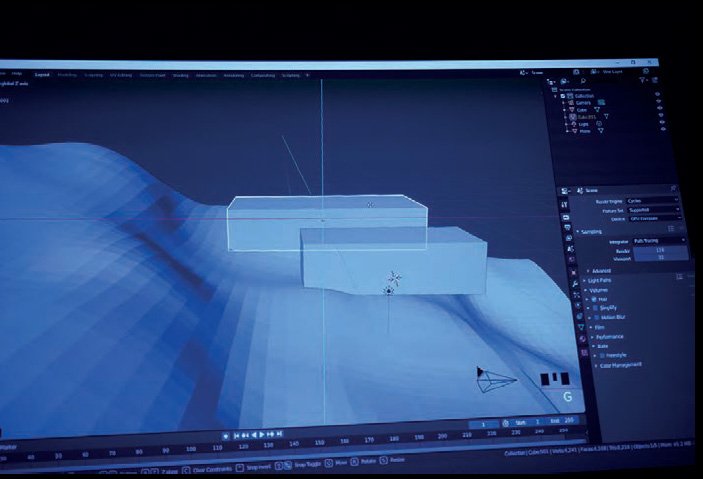Viewport: 703px width, 479px height.
Task: Hide the Collection in viewport
Action: tap(657, 94)
